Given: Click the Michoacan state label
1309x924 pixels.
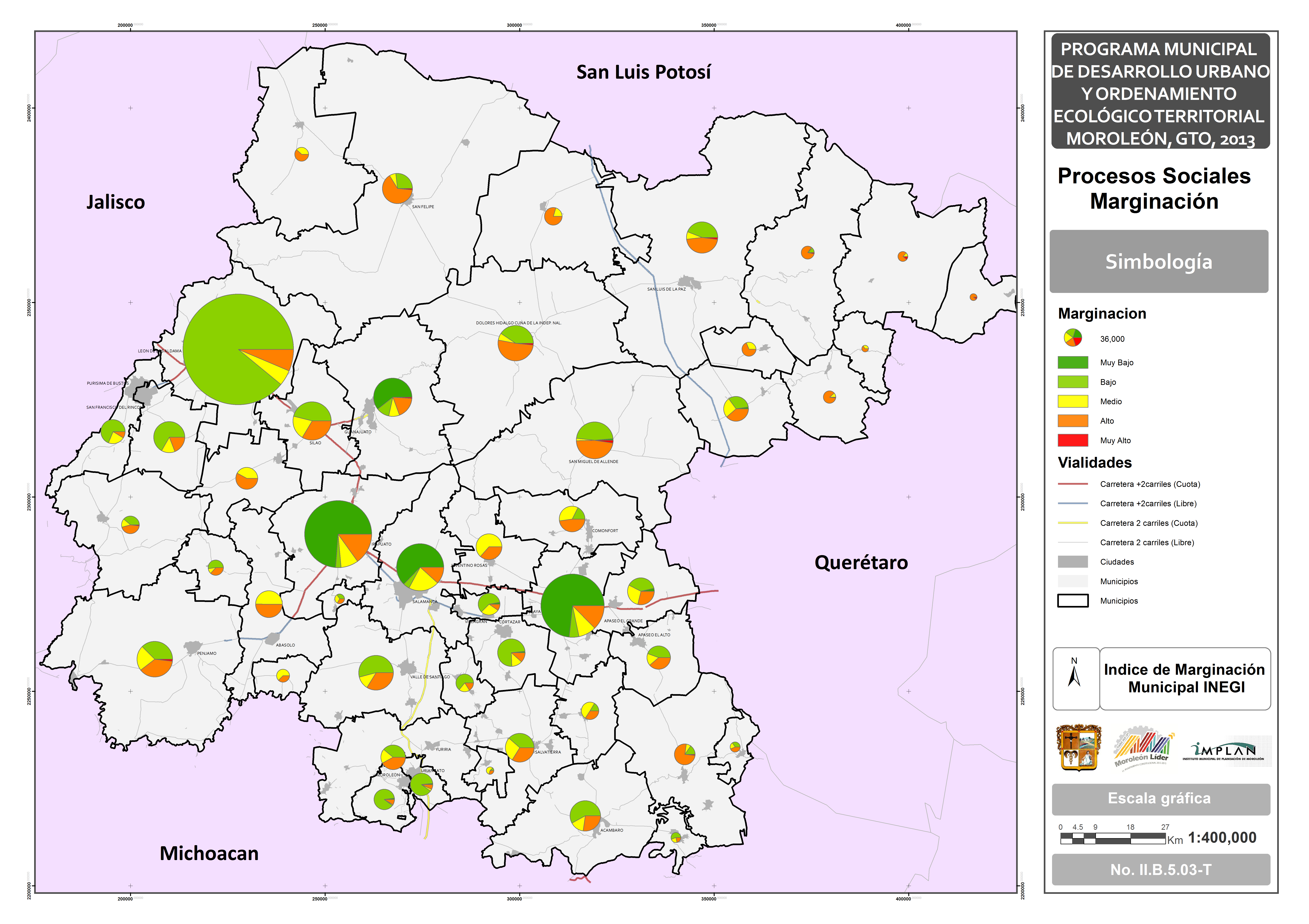Looking at the screenshot, I should (x=209, y=853).
